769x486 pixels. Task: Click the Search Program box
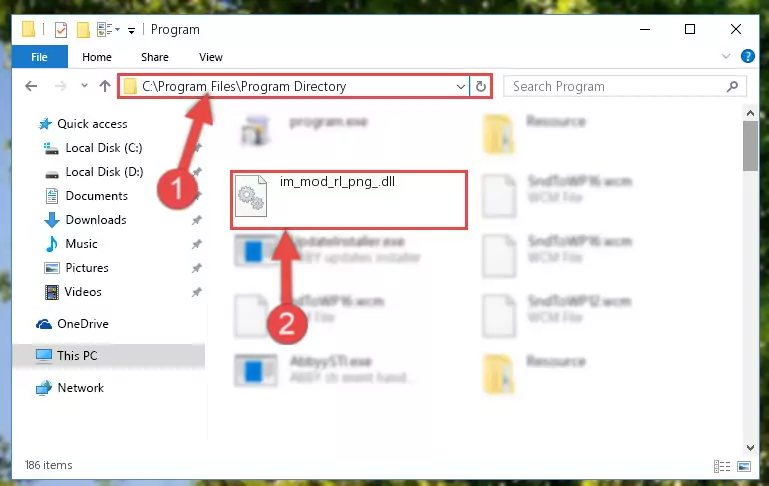coord(624,86)
